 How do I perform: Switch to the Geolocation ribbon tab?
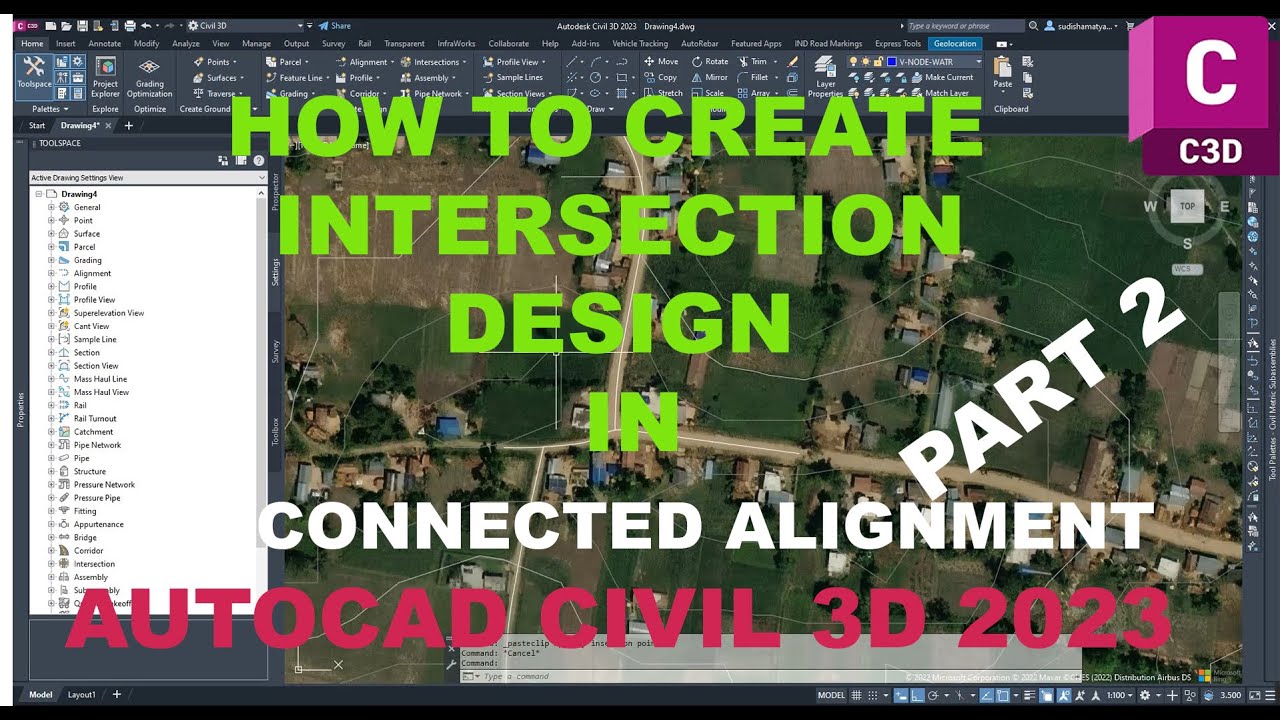click(955, 44)
